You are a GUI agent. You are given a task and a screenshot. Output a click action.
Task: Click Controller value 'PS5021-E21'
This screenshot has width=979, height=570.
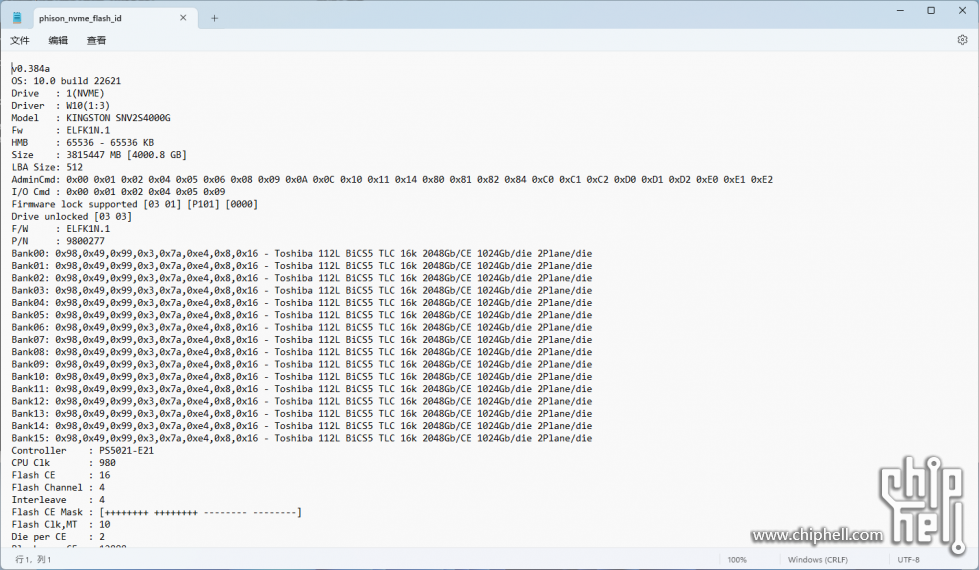tap(126, 451)
